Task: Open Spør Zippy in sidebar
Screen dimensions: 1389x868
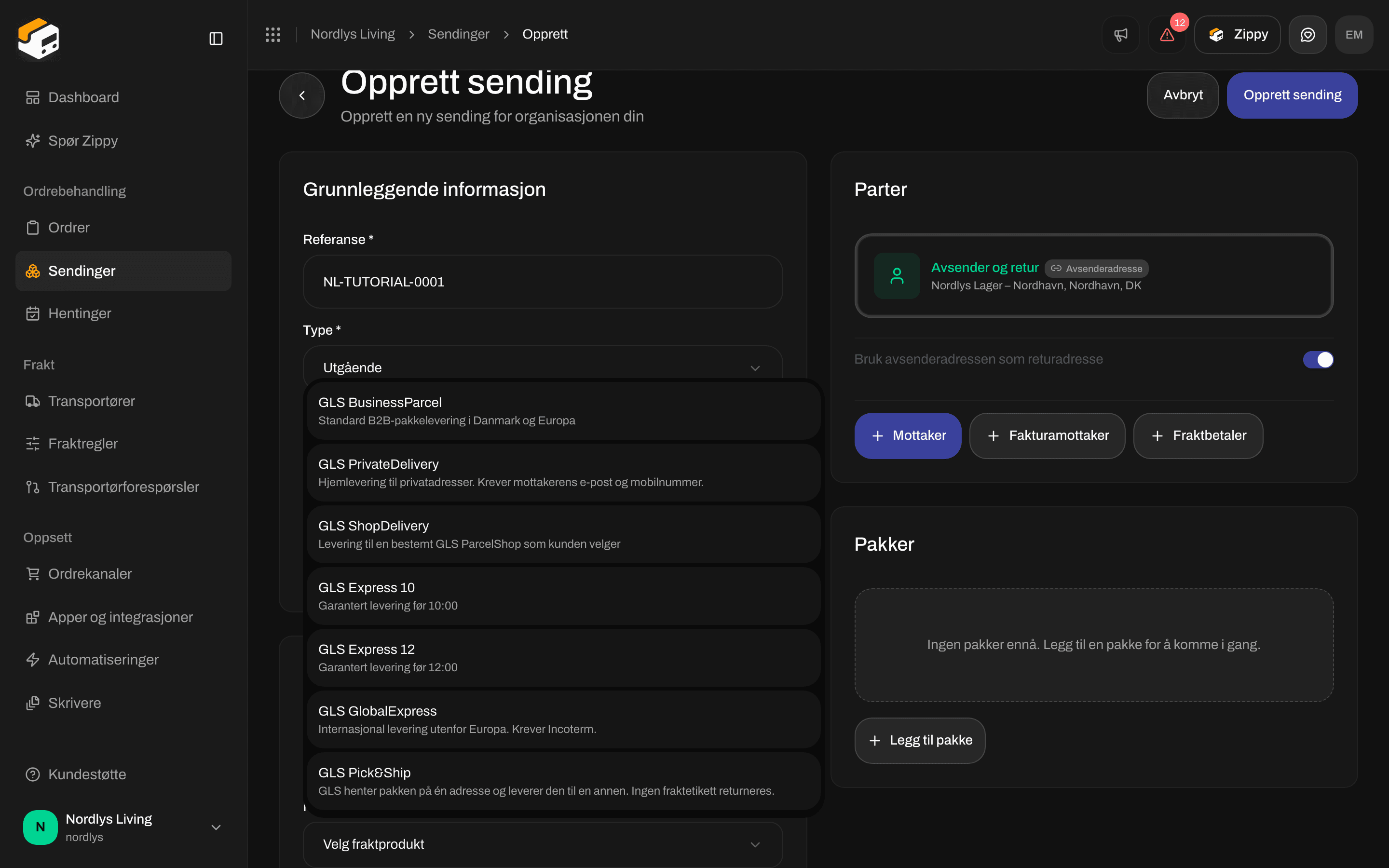Action: 123,141
